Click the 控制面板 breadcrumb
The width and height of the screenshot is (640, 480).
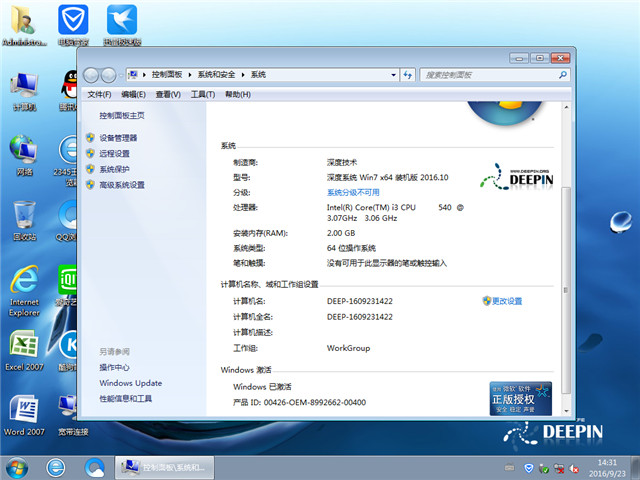tap(167, 75)
